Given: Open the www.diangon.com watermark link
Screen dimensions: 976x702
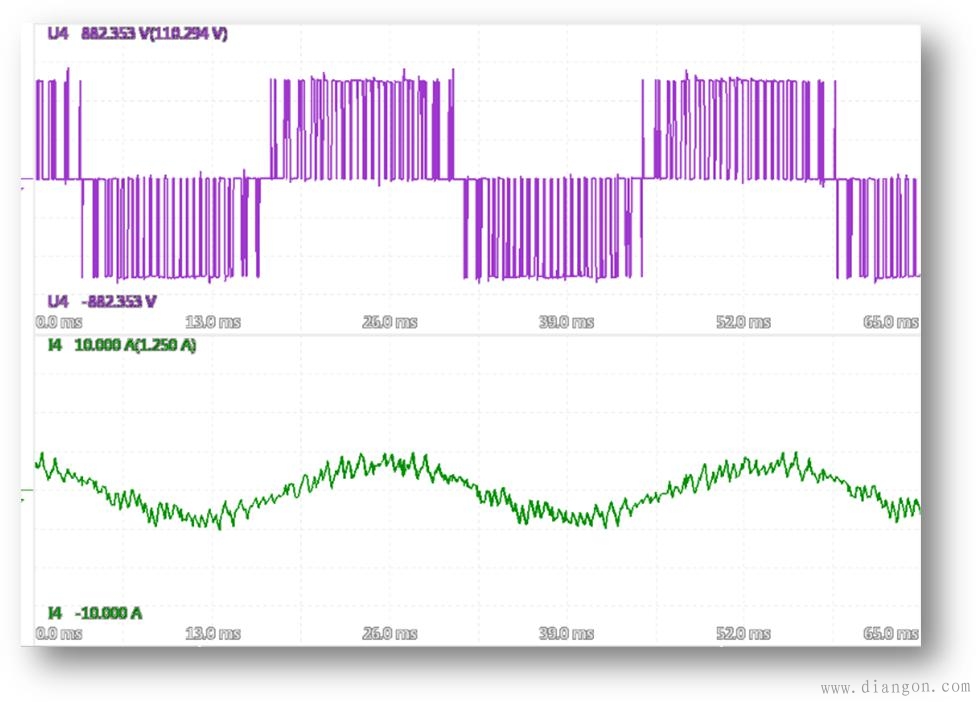Looking at the screenshot, I should (x=894, y=687).
